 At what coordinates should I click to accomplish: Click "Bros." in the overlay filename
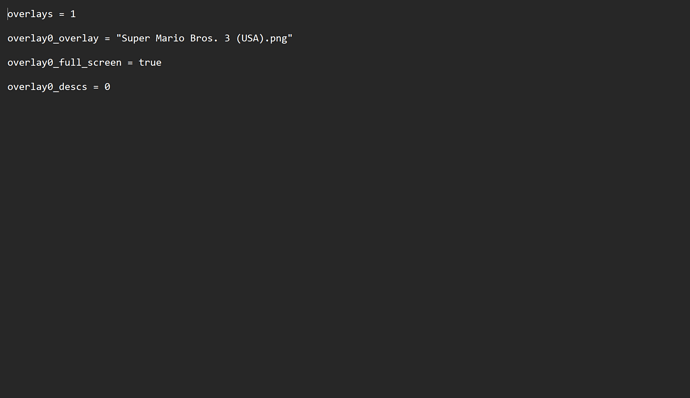click(204, 38)
